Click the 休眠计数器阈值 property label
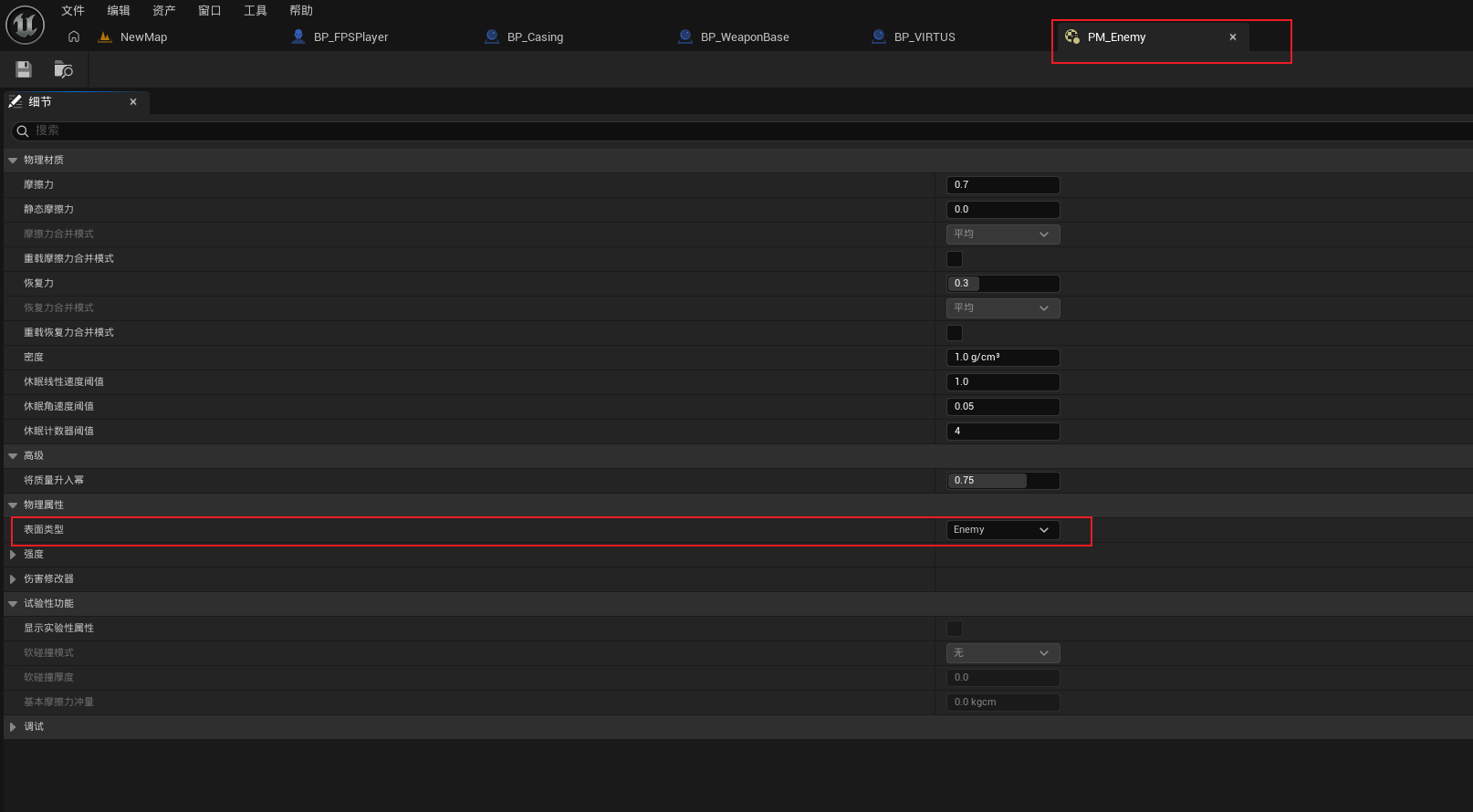 click(58, 432)
